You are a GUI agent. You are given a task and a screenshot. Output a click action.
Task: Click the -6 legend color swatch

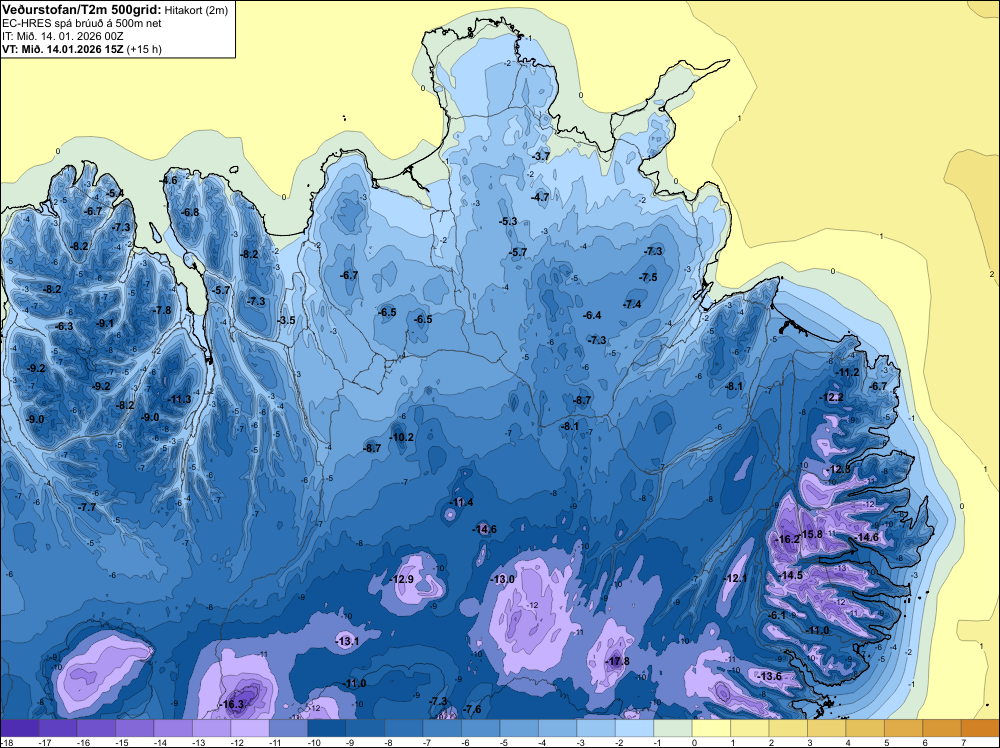tap(481, 728)
